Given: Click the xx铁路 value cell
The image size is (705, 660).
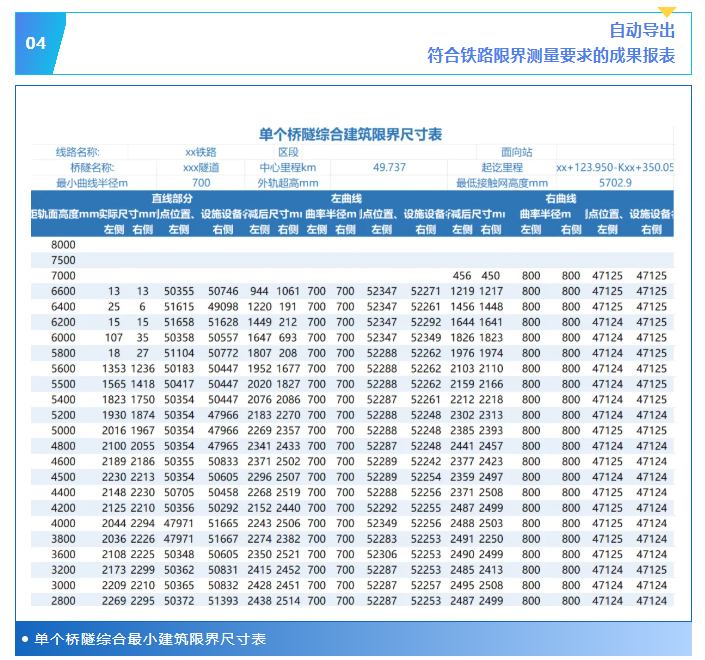Looking at the screenshot, I should [x=201, y=152].
